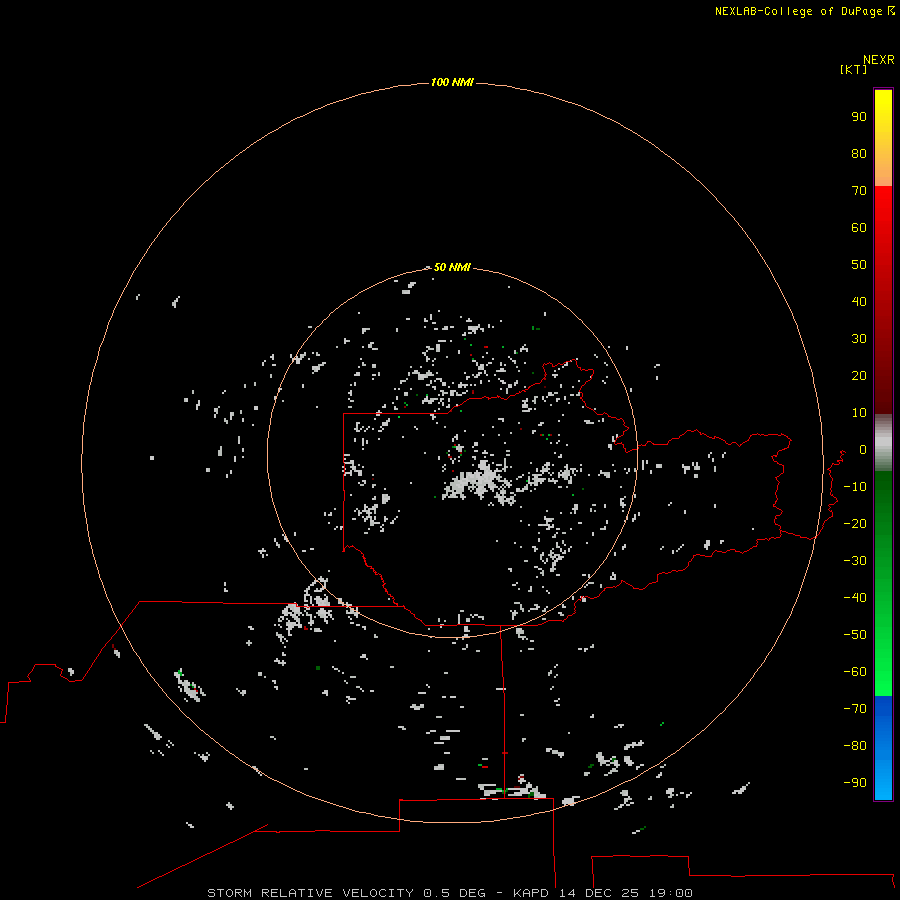Click the -70 scale label
Screen dimensions: 900x900
855,709
